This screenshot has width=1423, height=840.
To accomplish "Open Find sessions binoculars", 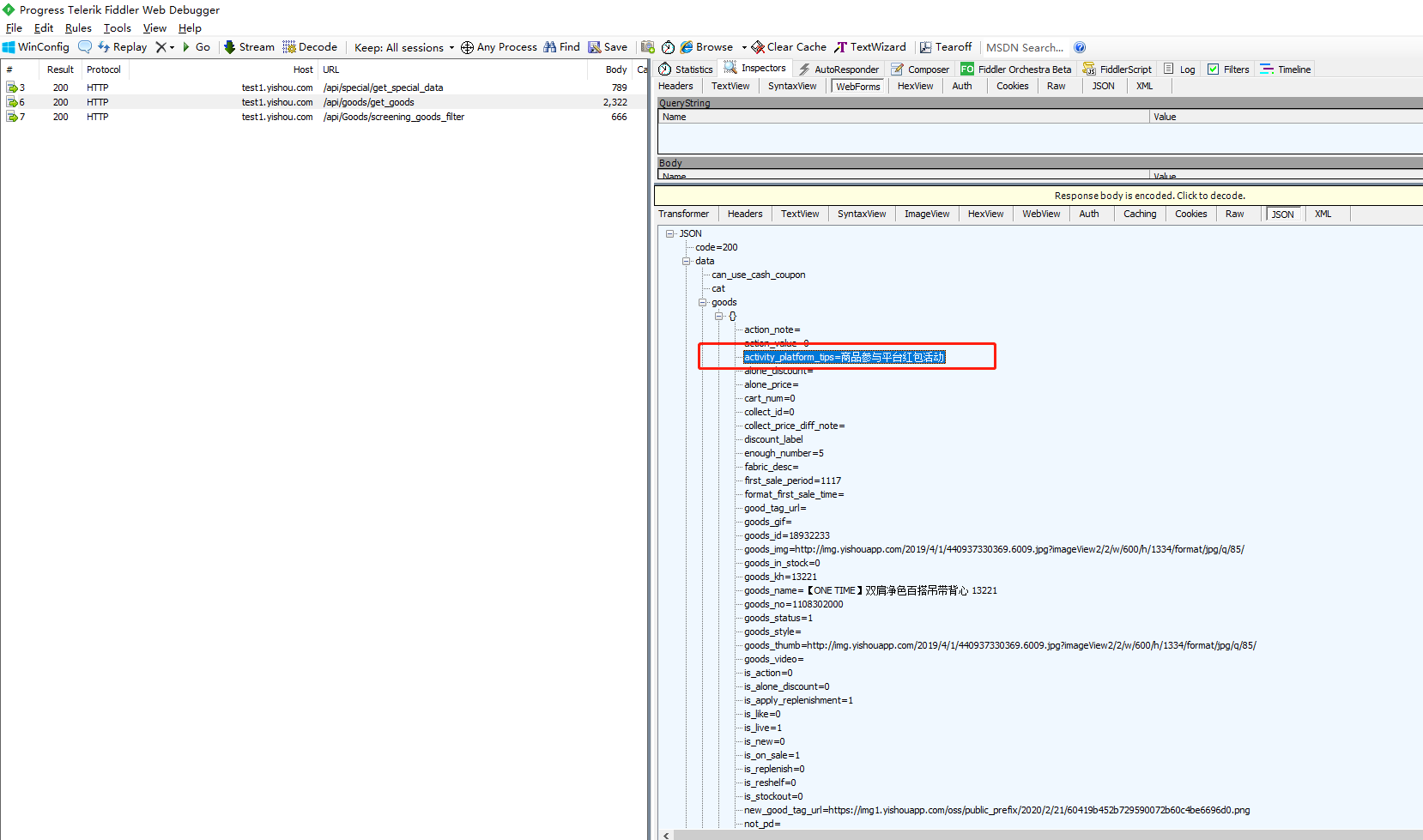I will [561, 47].
